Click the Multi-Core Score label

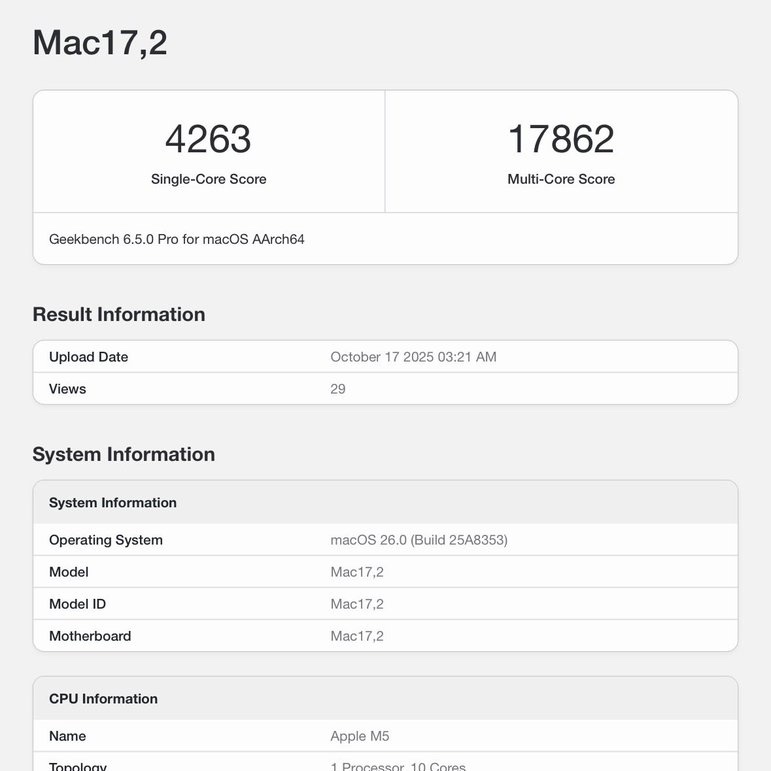pyautogui.click(x=561, y=179)
